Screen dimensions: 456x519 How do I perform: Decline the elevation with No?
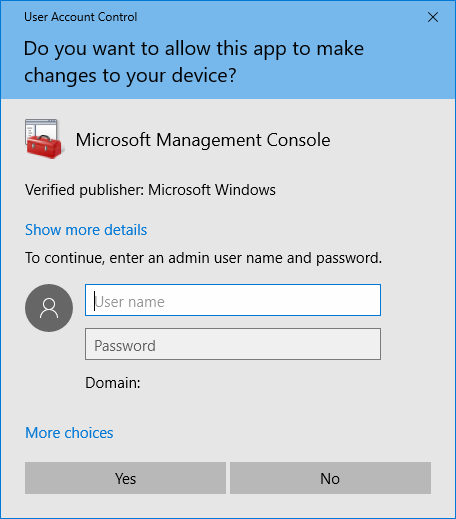click(x=330, y=478)
